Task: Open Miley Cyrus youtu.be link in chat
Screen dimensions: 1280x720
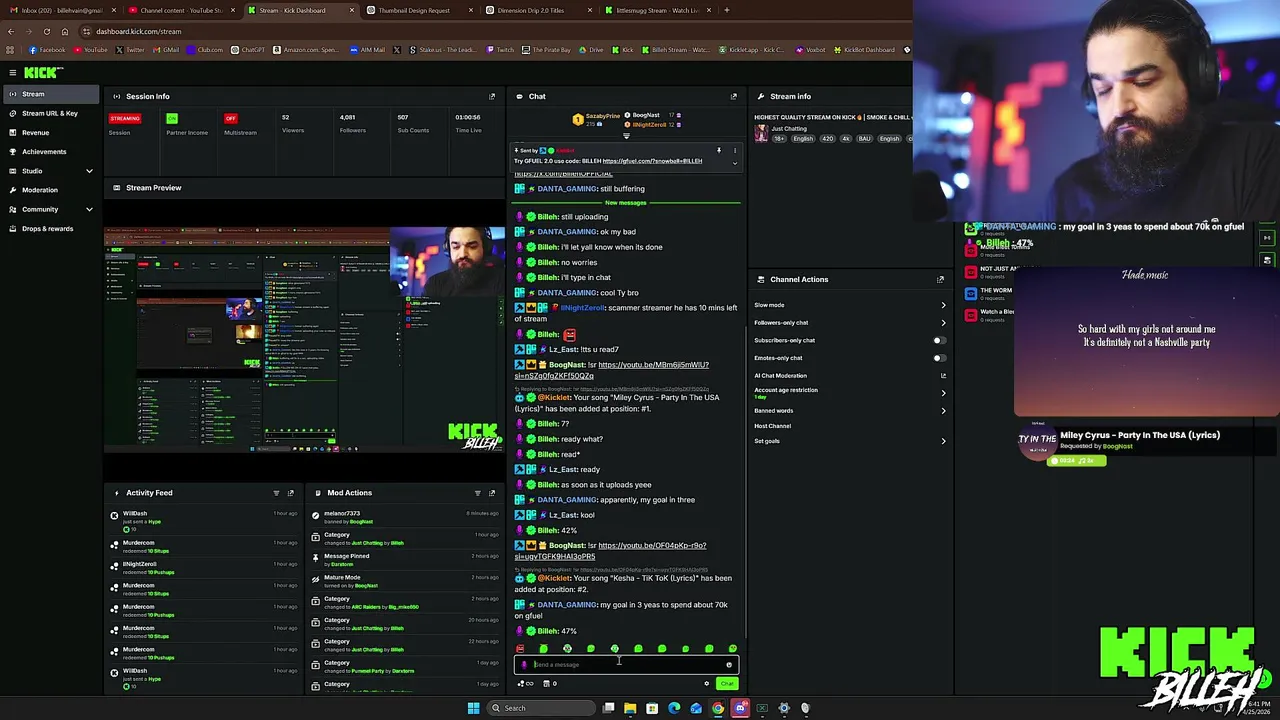Action: pos(611,371)
